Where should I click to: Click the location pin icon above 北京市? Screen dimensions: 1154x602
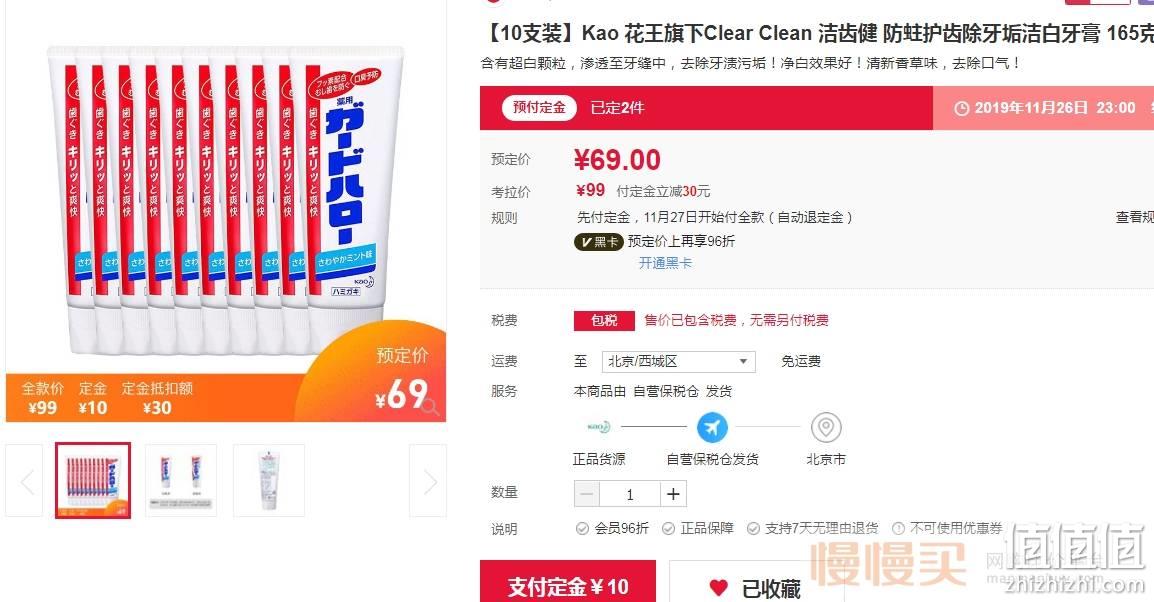pyautogui.click(x=826, y=427)
